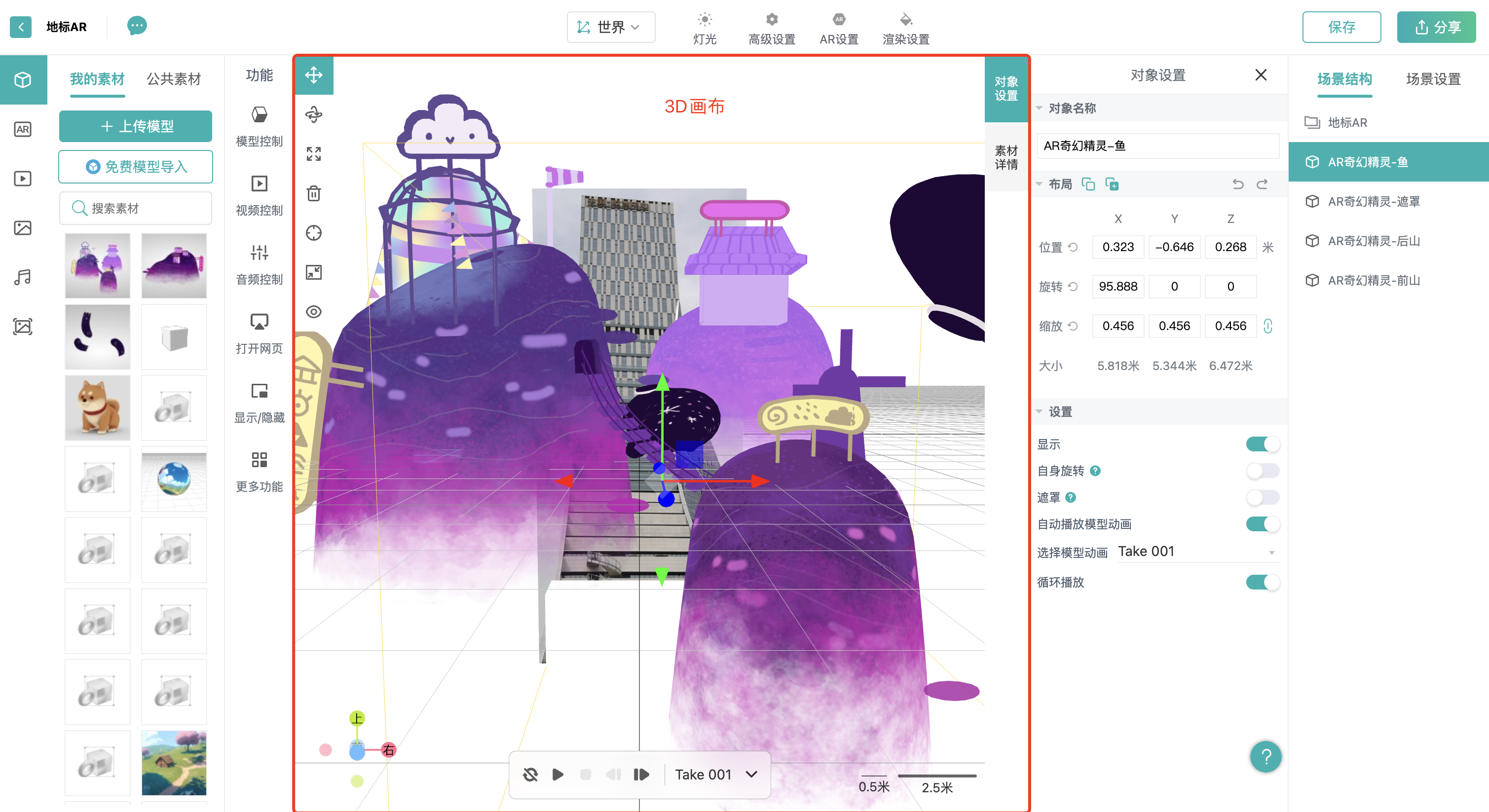The height and width of the screenshot is (812, 1489).
Task: Enable the 自身旋转 toggle
Action: [1263, 471]
